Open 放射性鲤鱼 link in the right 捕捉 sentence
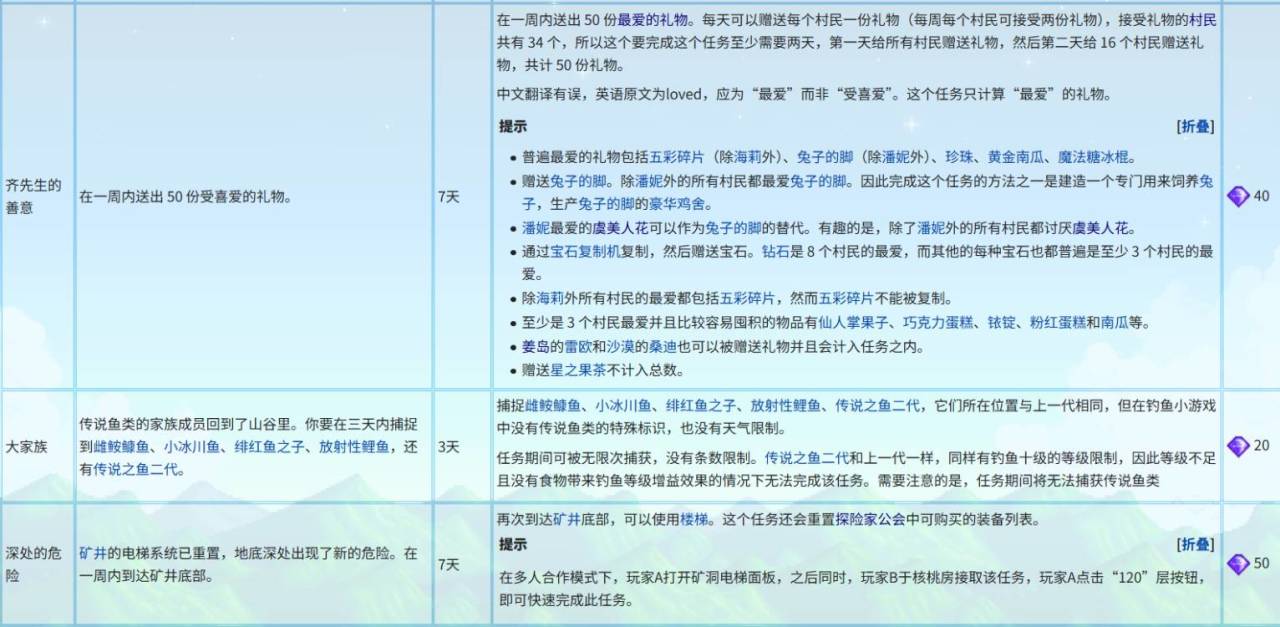The height and width of the screenshot is (627, 1280). (784, 405)
